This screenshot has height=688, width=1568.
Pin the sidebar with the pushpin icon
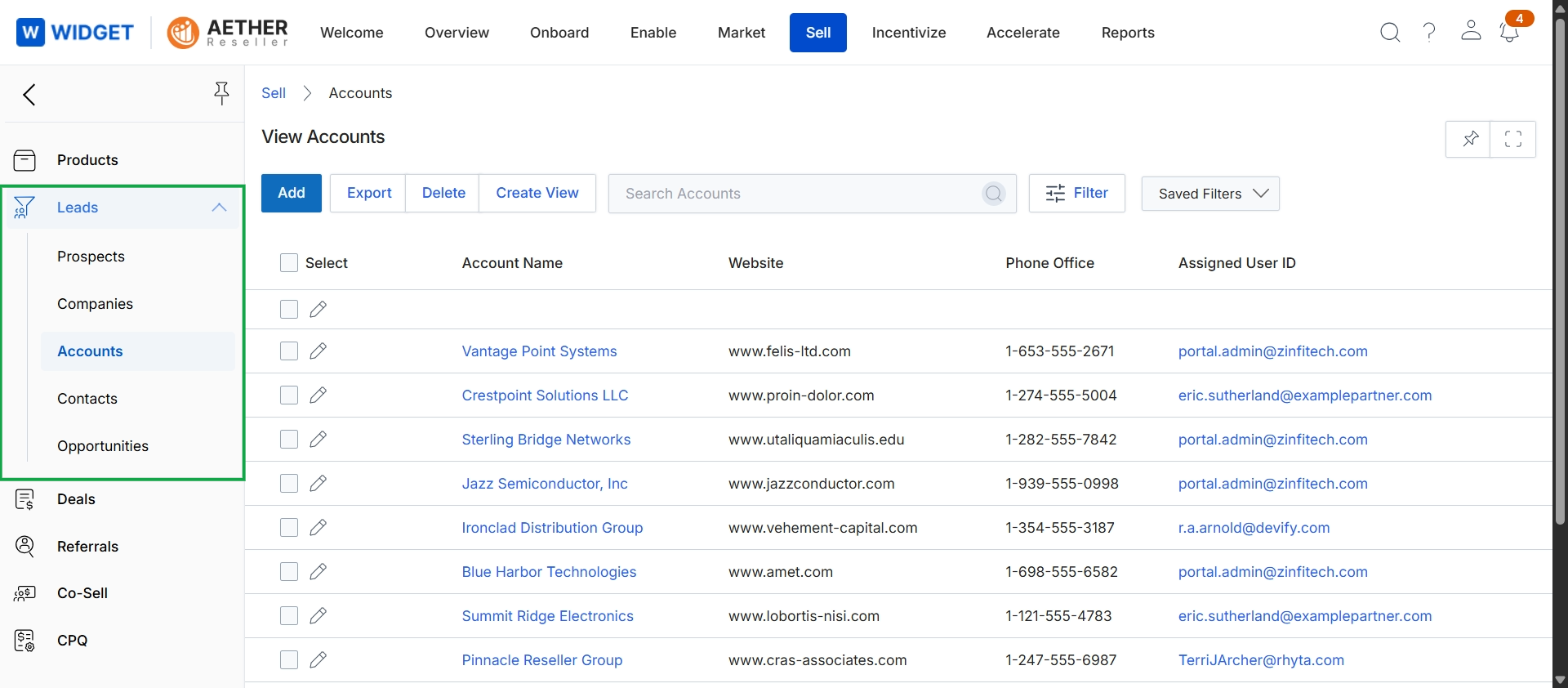(221, 93)
